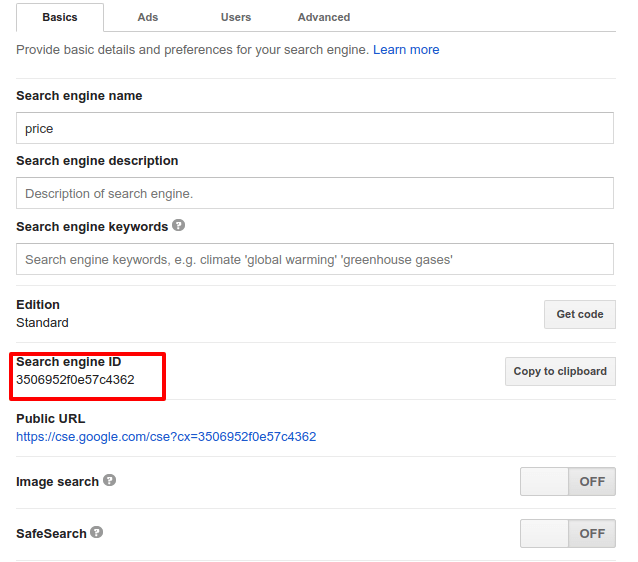Image resolution: width=638 pixels, height=562 pixels.
Task: Click the Copy to clipboard button
Action: pyautogui.click(x=560, y=371)
